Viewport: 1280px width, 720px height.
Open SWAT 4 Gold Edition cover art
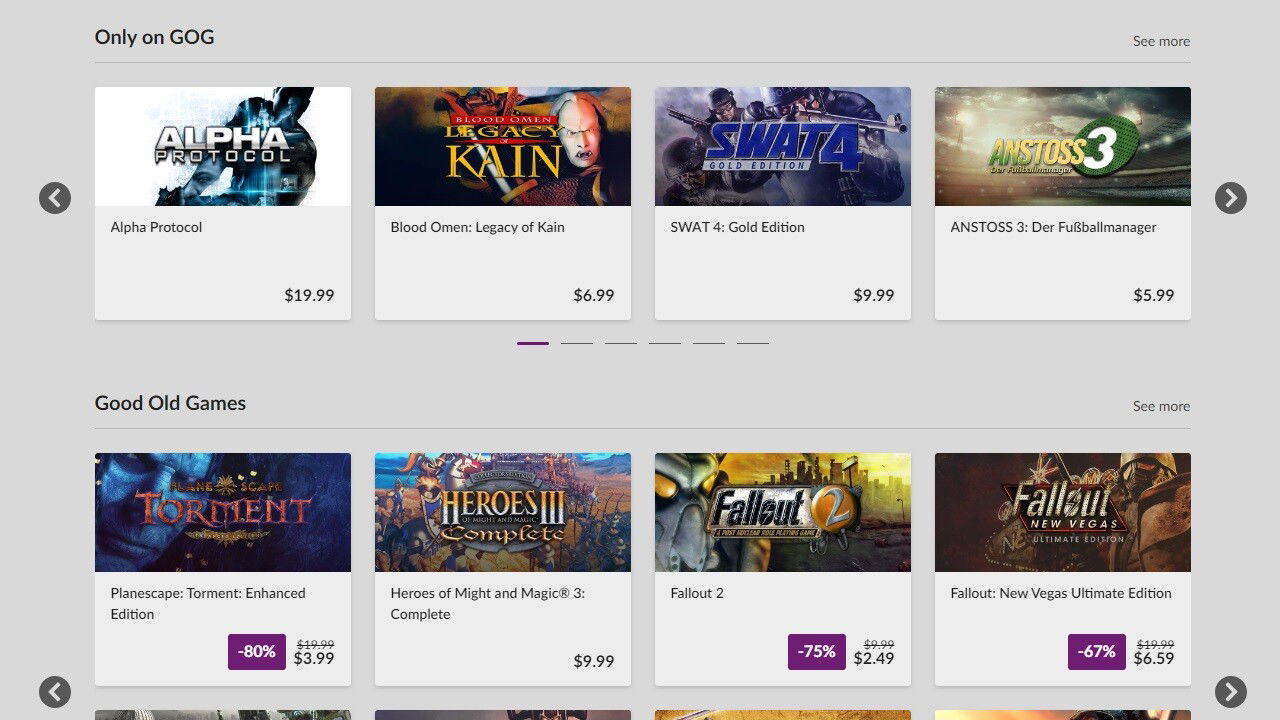tap(783, 146)
